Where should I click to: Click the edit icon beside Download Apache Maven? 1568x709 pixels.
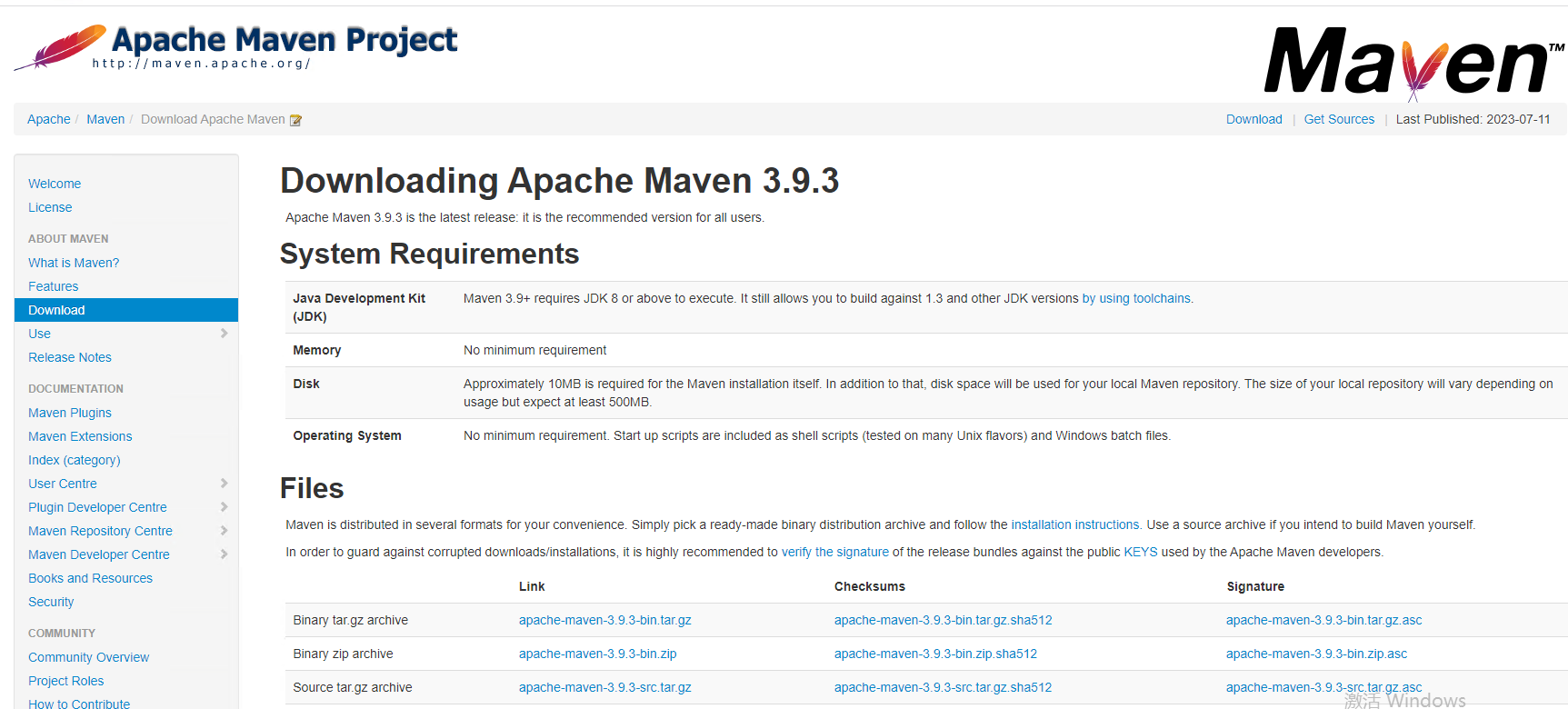point(295,120)
